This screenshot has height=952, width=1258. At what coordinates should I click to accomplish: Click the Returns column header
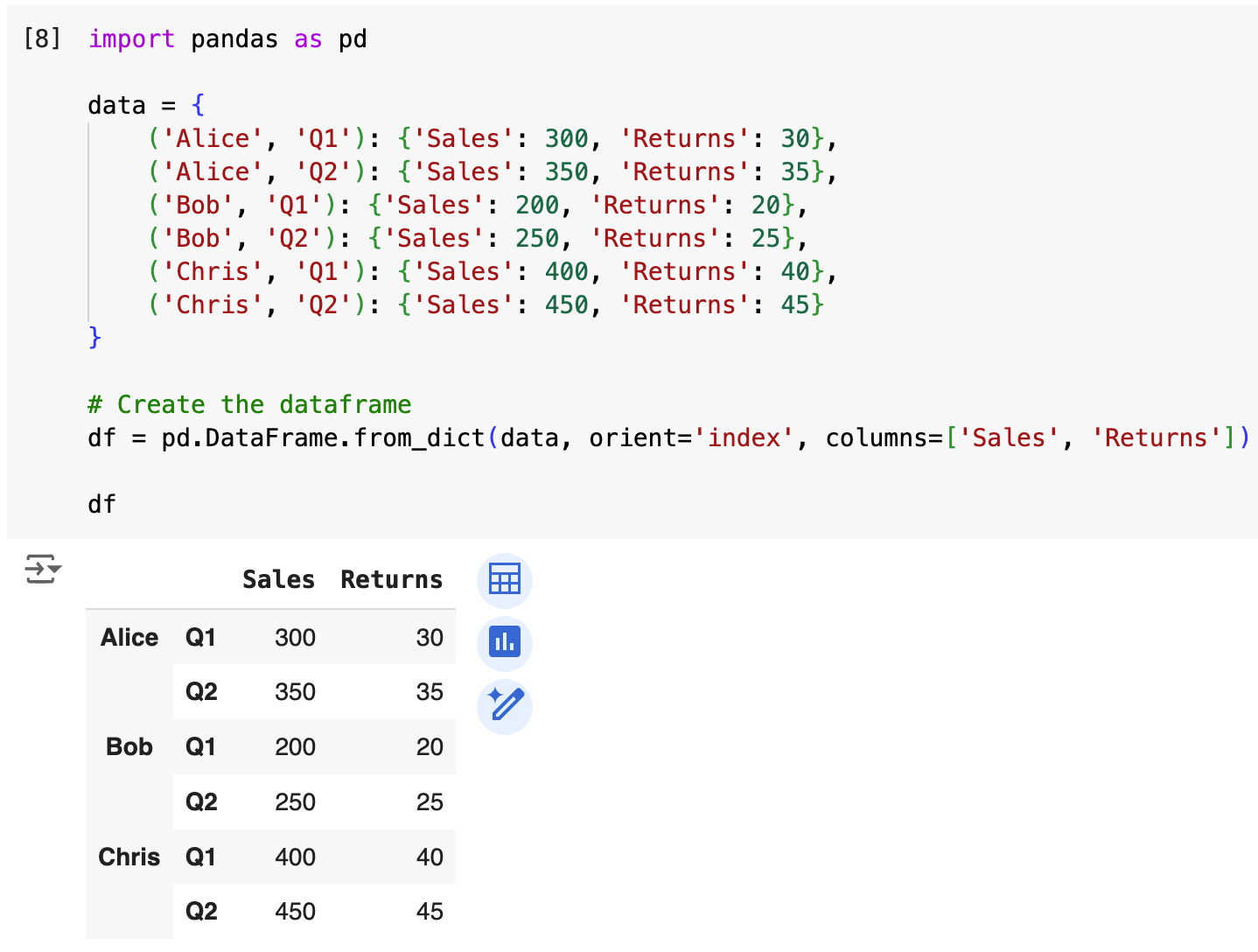click(x=391, y=579)
